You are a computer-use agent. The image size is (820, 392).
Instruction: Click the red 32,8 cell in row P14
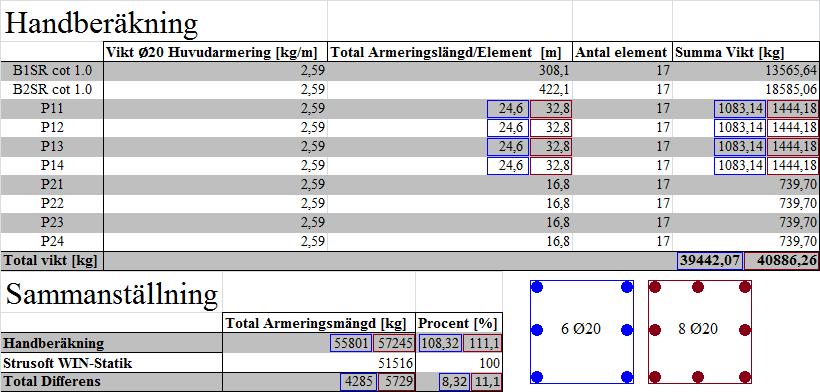pos(551,166)
